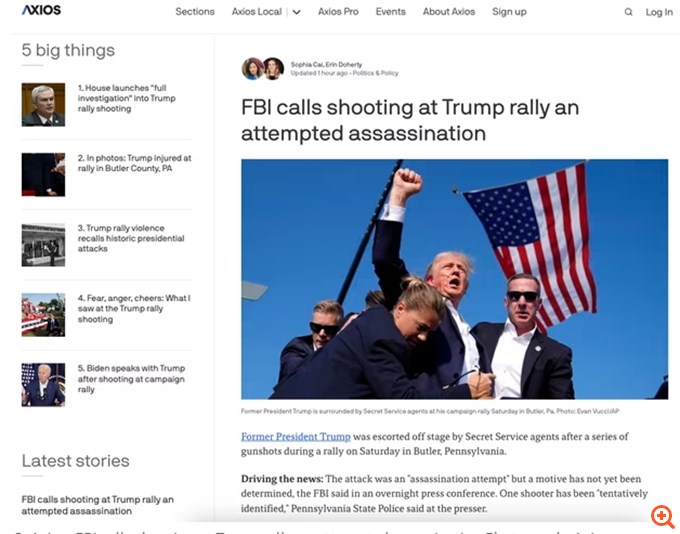Screen dimensions: 680x534
Task: Click the latest story FBI attempted assassination
Action: (98, 505)
